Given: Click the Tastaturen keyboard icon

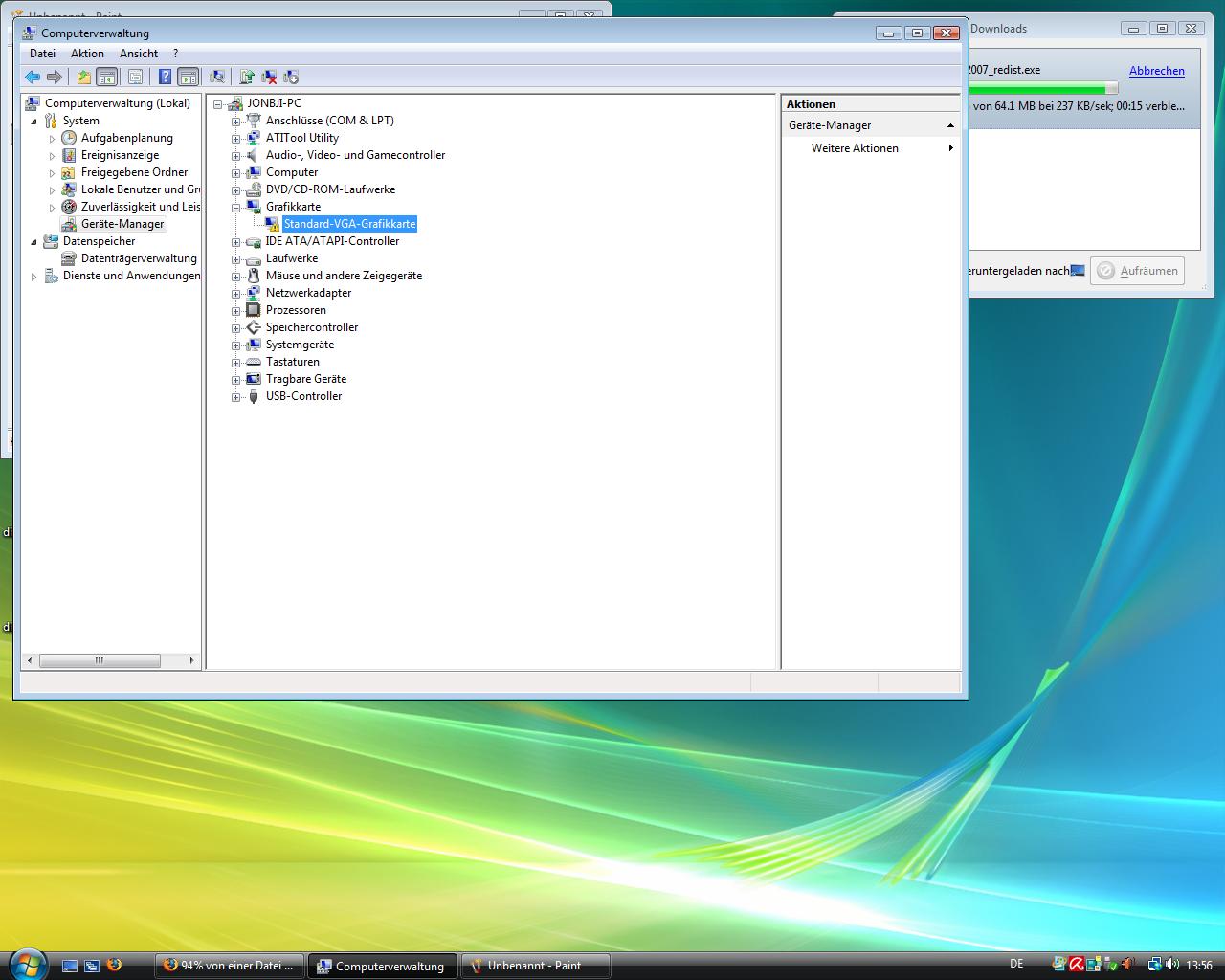Looking at the screenshot, I should 254,362.
